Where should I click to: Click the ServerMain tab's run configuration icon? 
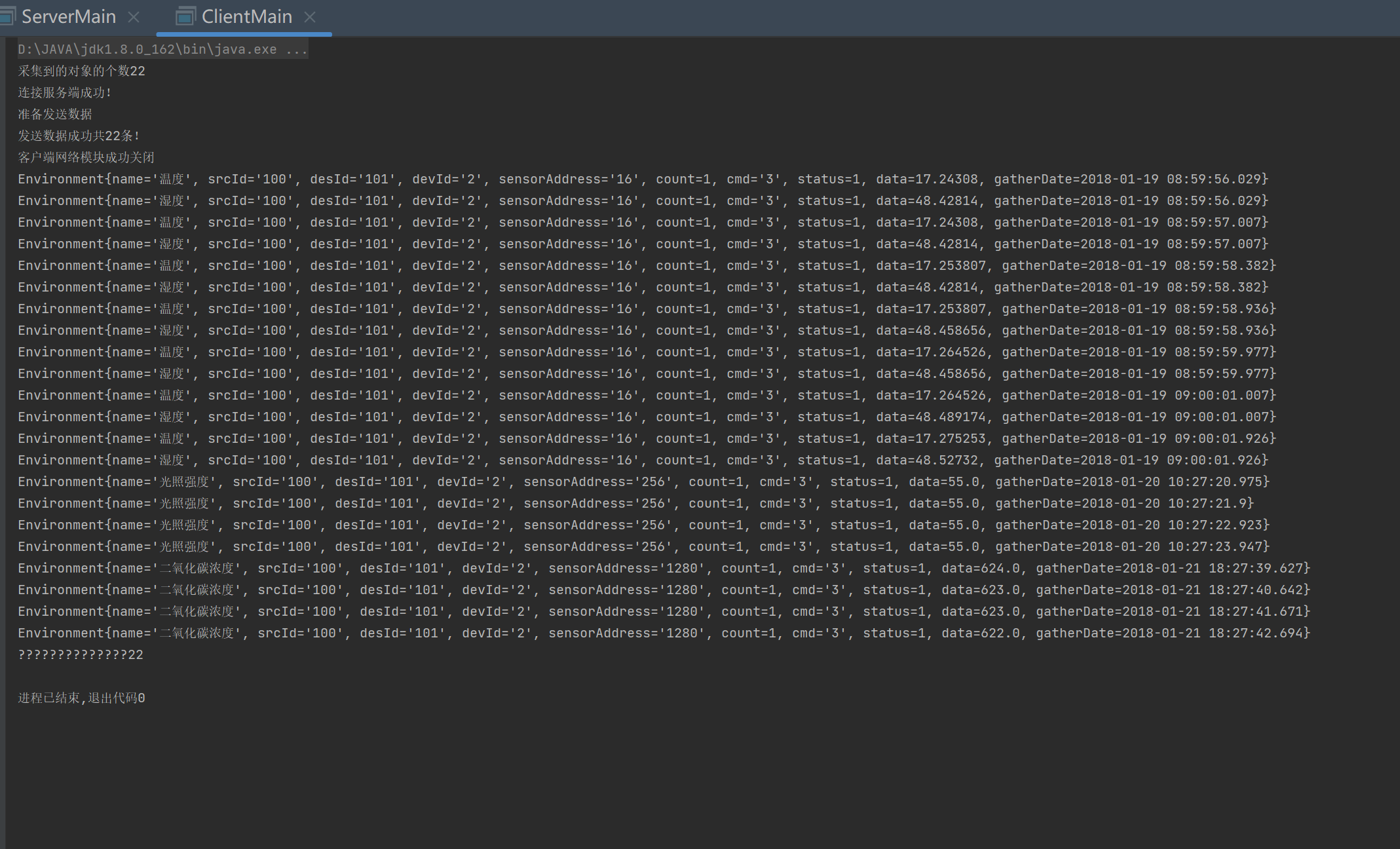(x=7, y=16)
